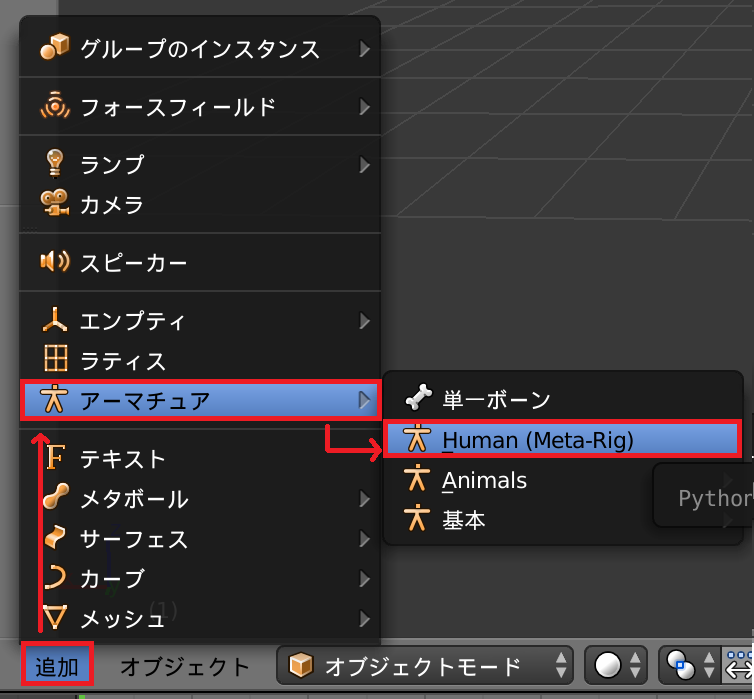Screen dimensions: 754x699
Task: Open the メタボール submenu
Action: (200, 499)
